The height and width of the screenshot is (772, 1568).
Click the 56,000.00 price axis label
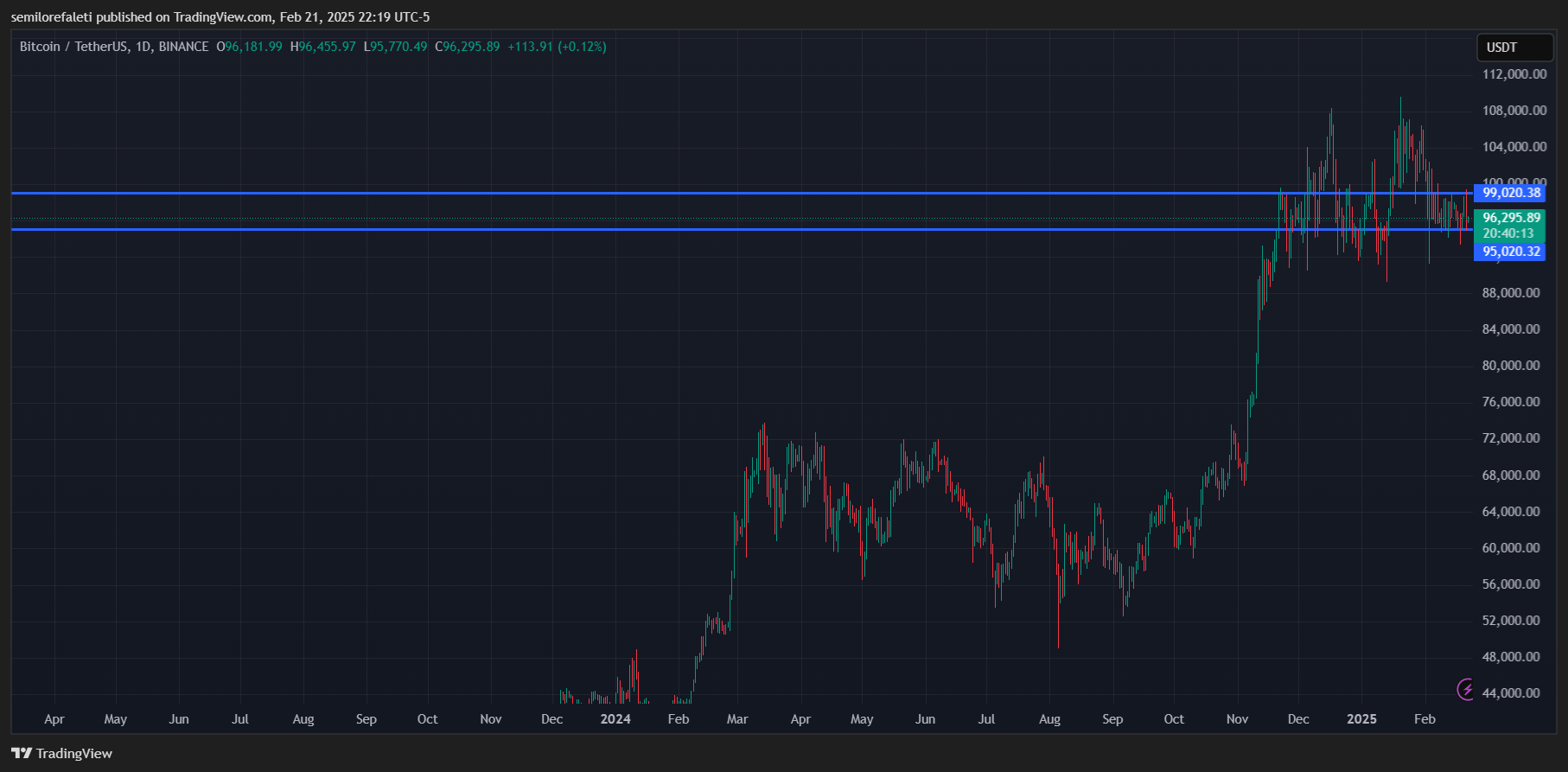pyautogui.click(x=1511, y=584)
